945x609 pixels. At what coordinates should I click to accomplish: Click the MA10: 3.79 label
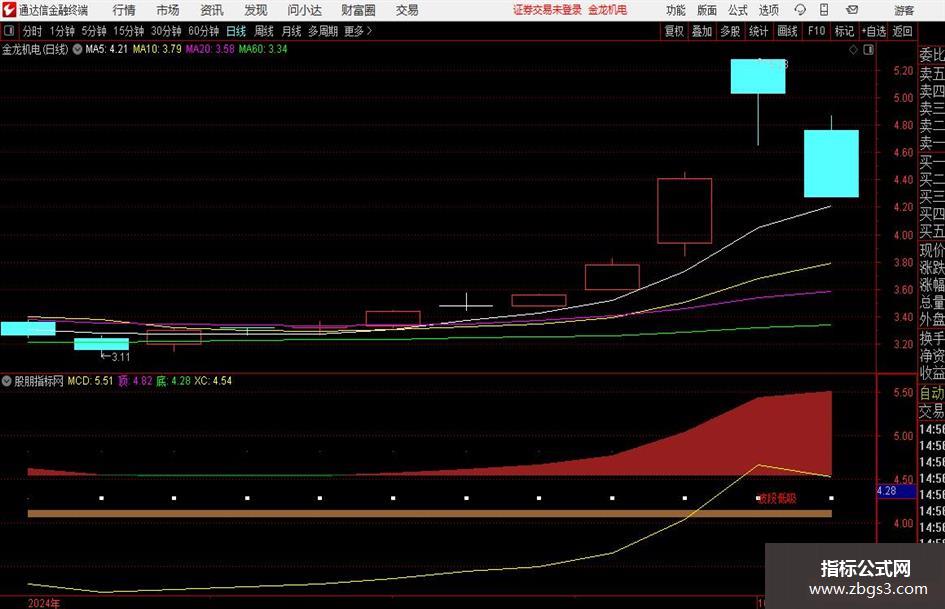coord(157,49)
